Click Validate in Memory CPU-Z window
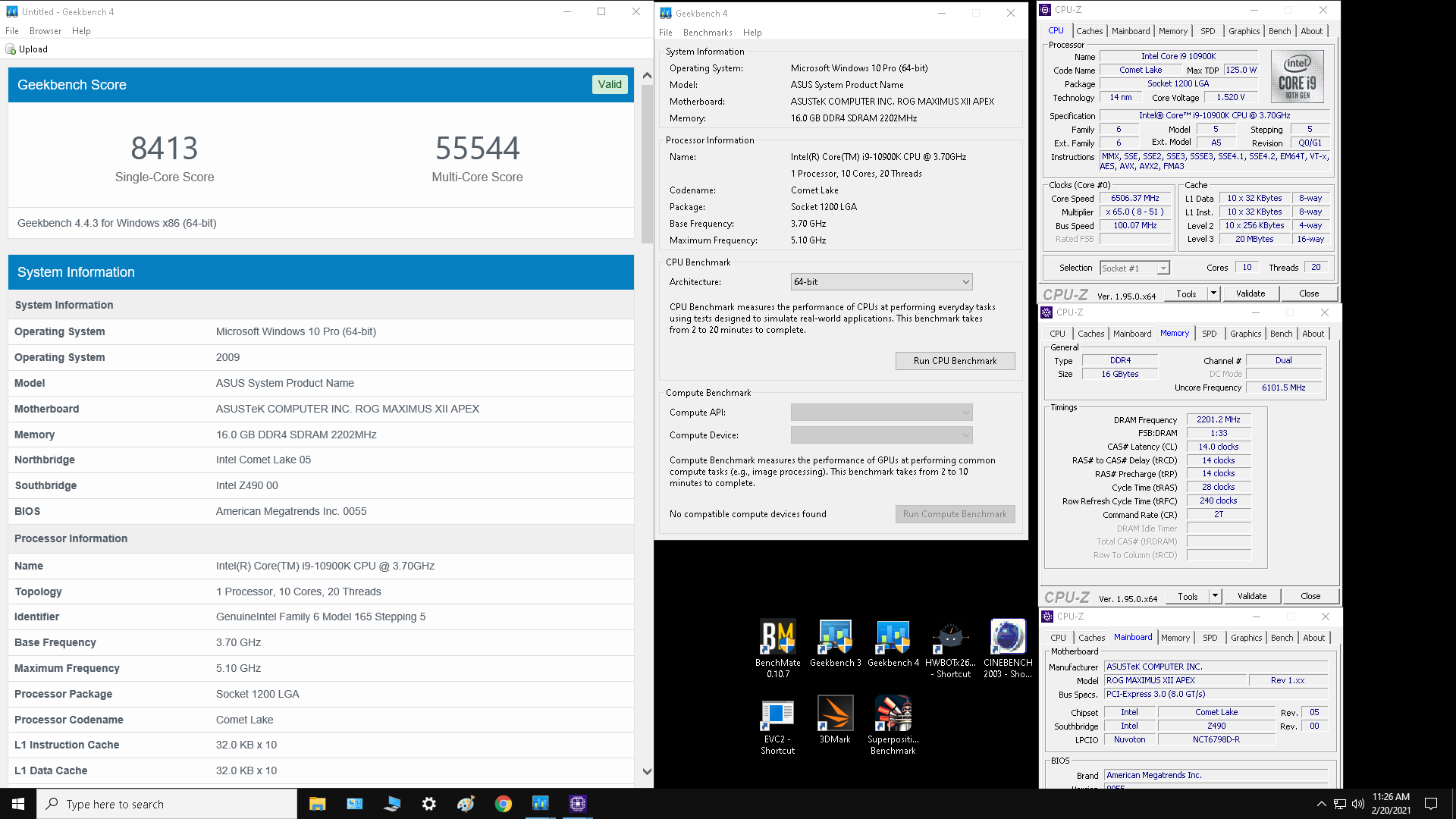 click(x=1252, y=597)
